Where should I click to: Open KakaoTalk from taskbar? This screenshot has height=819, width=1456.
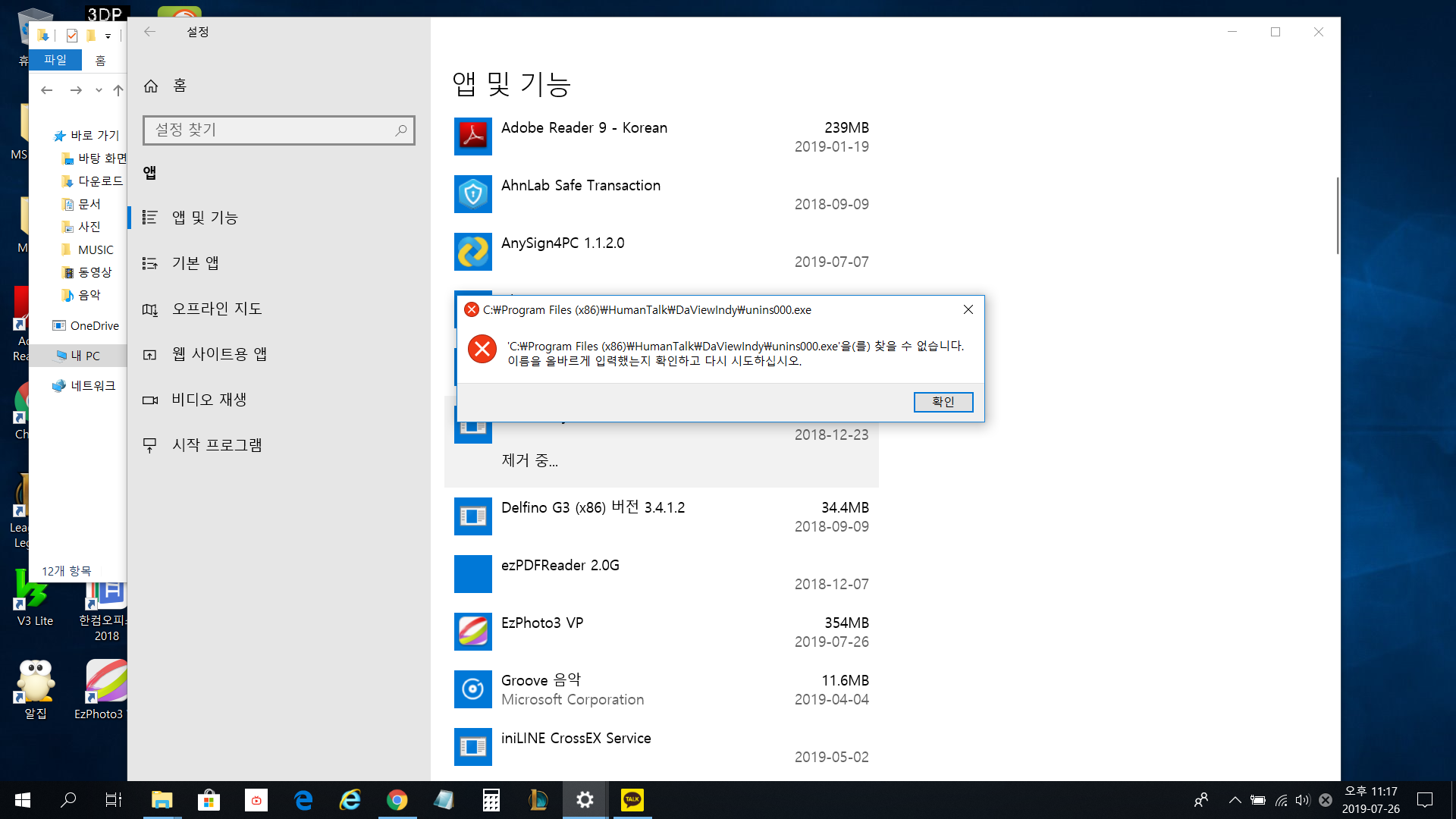click(632, 800)
